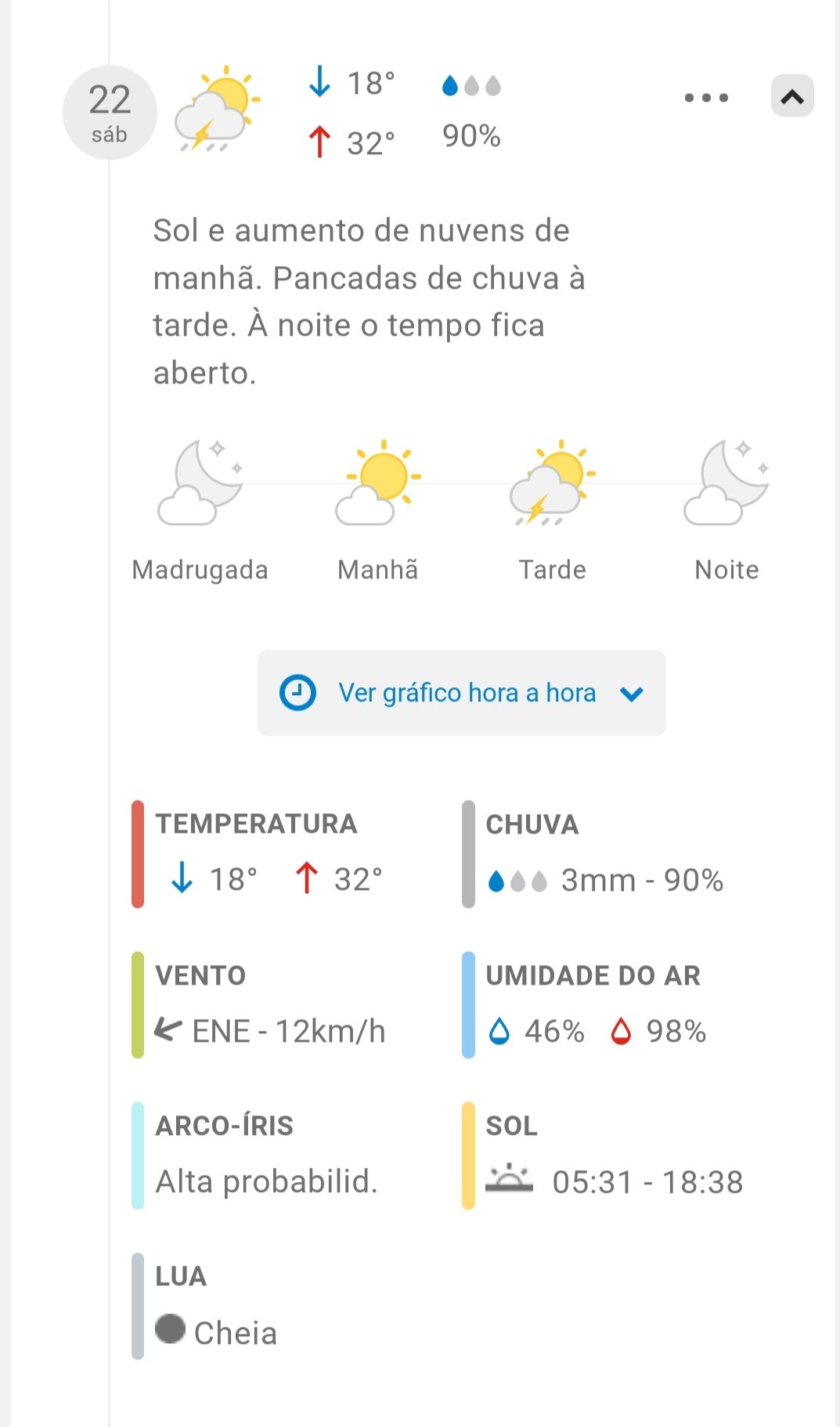
Task: Click the ARCO-ÍRIS Alta probabilid. text
Action: 266,1181
